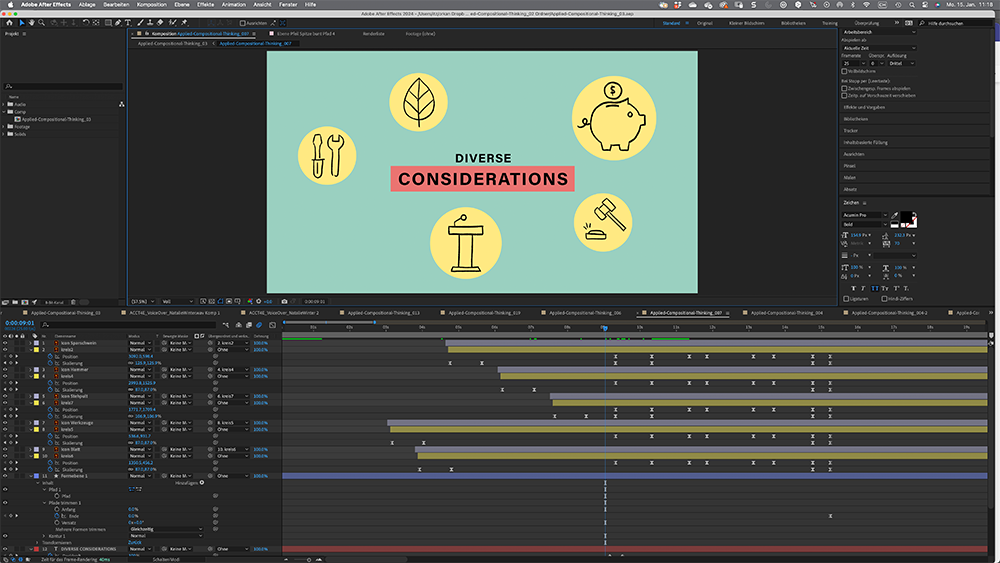Open the Effekte menu
Viewport: 1000px width, 563px height.
[205, 4]
